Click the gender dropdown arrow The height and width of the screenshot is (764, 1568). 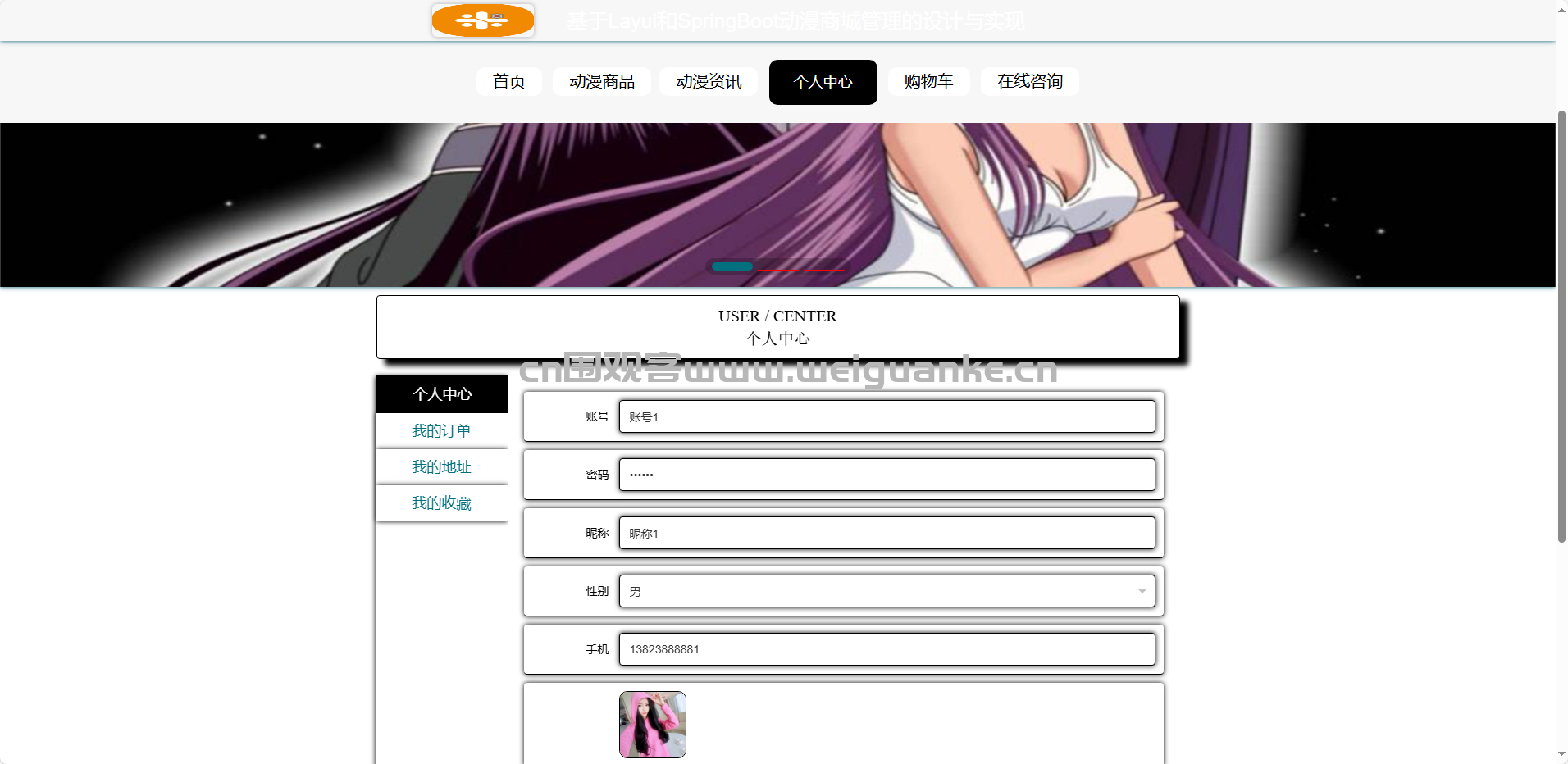click(x=1142, y=591)
